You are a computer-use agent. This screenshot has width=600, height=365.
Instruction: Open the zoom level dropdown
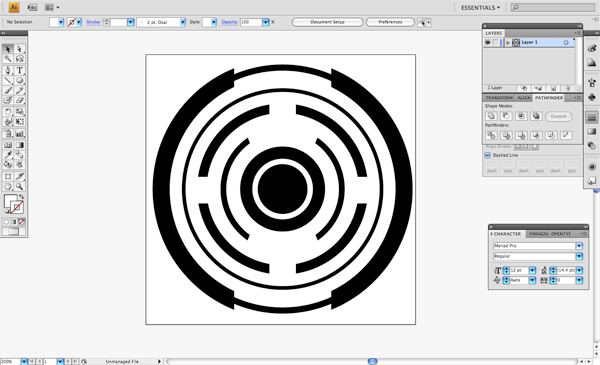tap(24, 362)
